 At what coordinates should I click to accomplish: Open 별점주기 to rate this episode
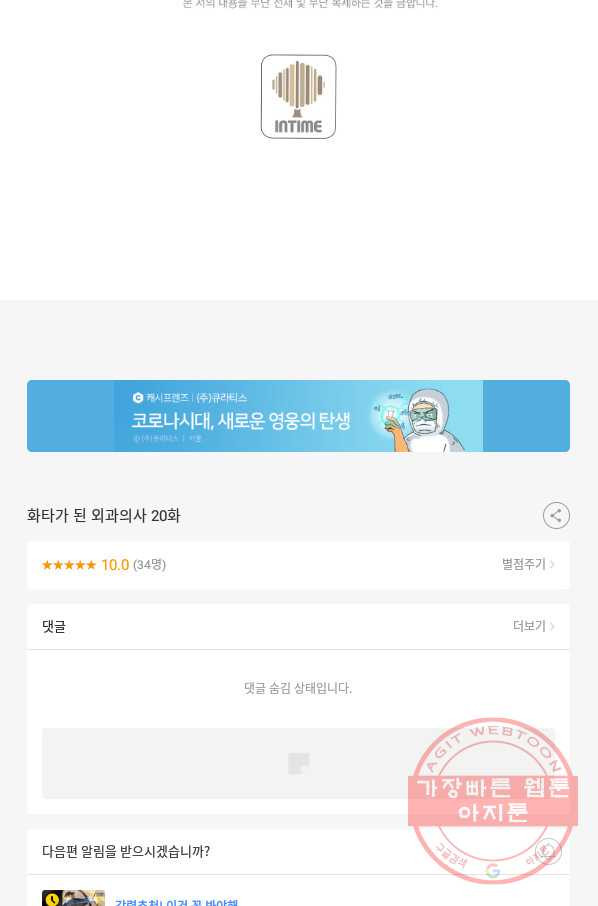(528, 564)
